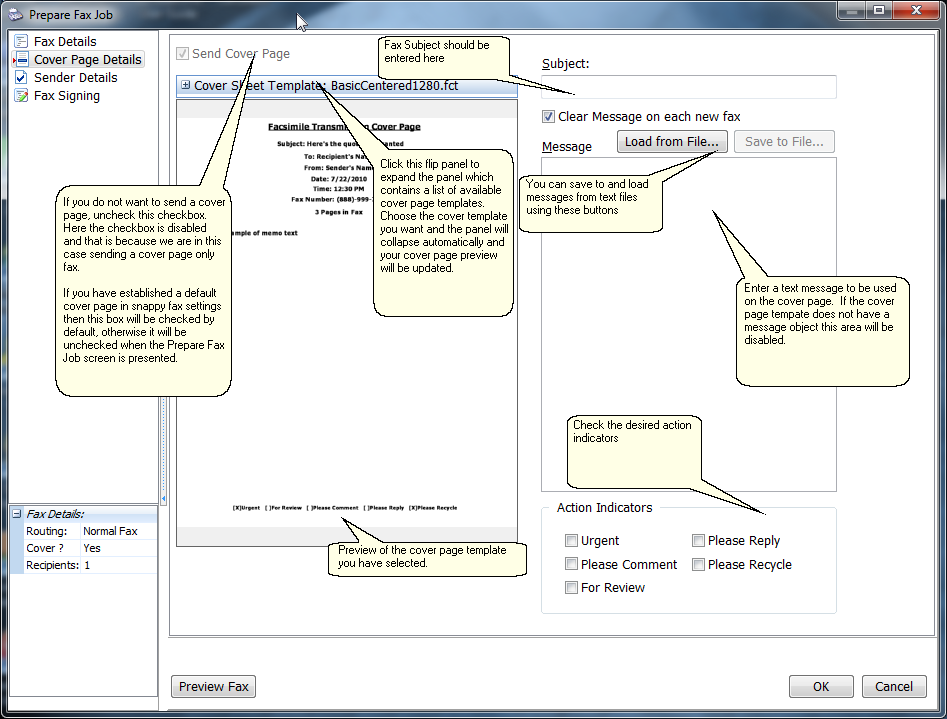Toggle Clear Message on each new fax
The width and height of the screenshot is (947, 719).
(548, 117)
